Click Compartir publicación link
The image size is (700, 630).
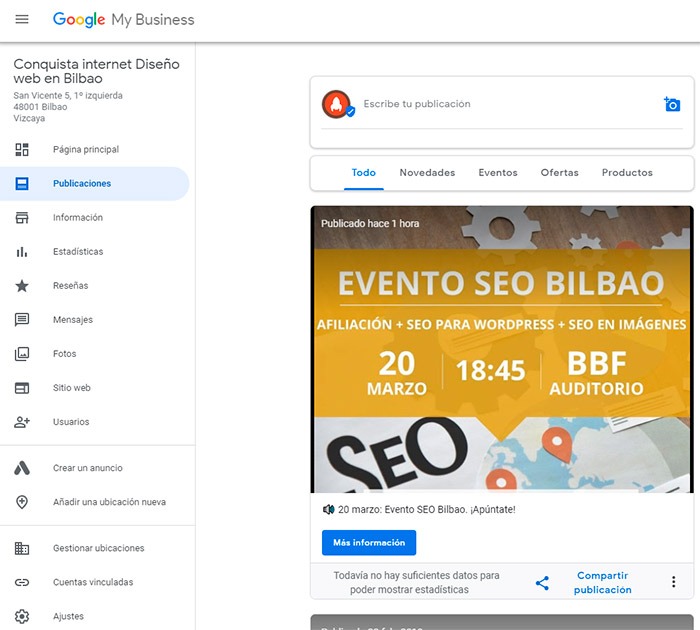[x=602, y=583]
